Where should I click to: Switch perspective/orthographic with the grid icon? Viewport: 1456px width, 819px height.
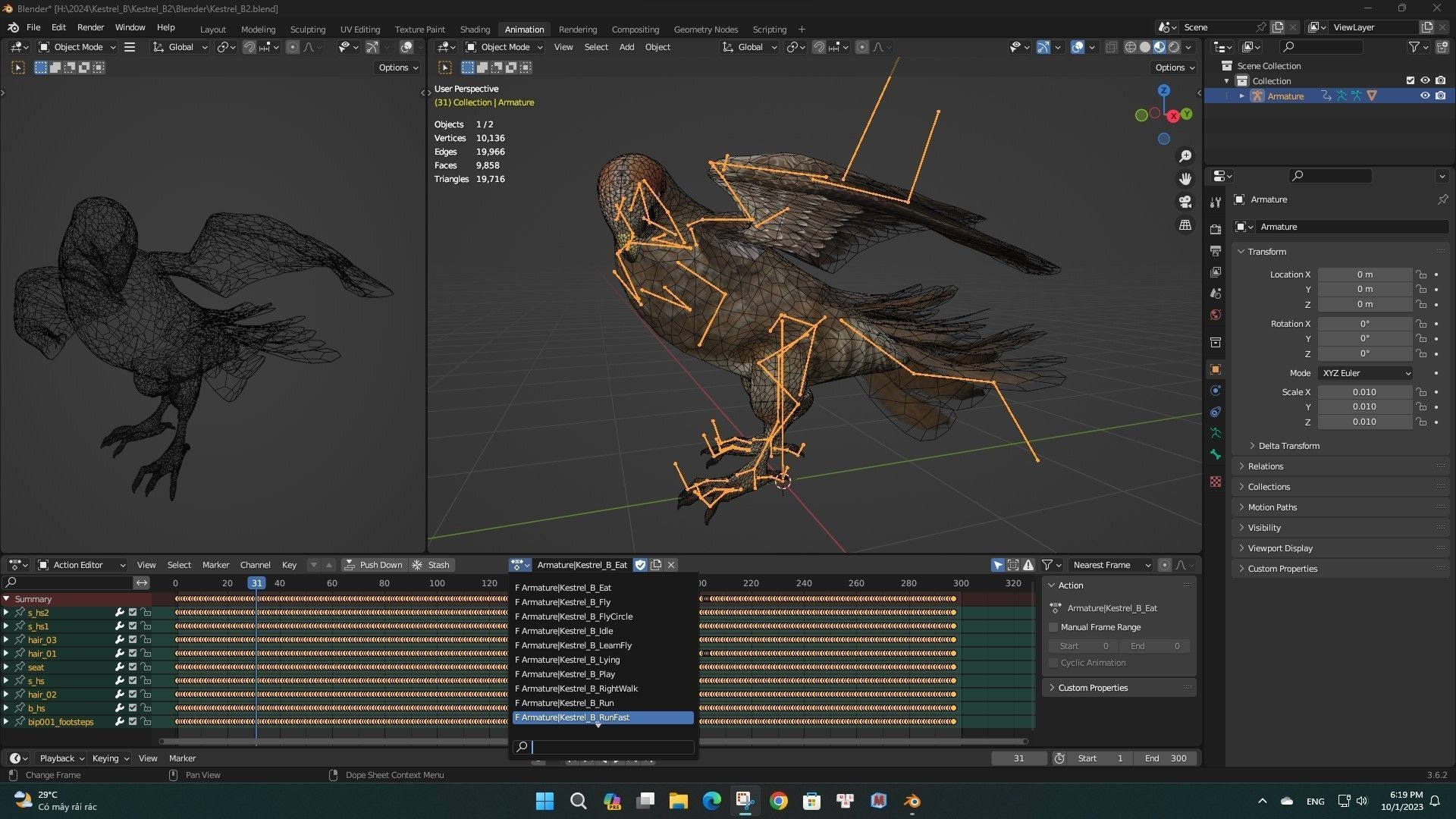point(1185,225)
